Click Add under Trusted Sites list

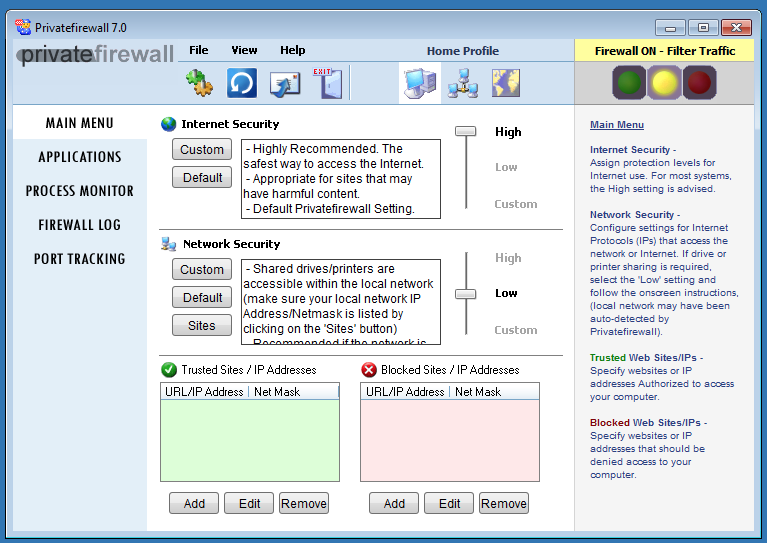pyautogui.click(x=194, y=503)
